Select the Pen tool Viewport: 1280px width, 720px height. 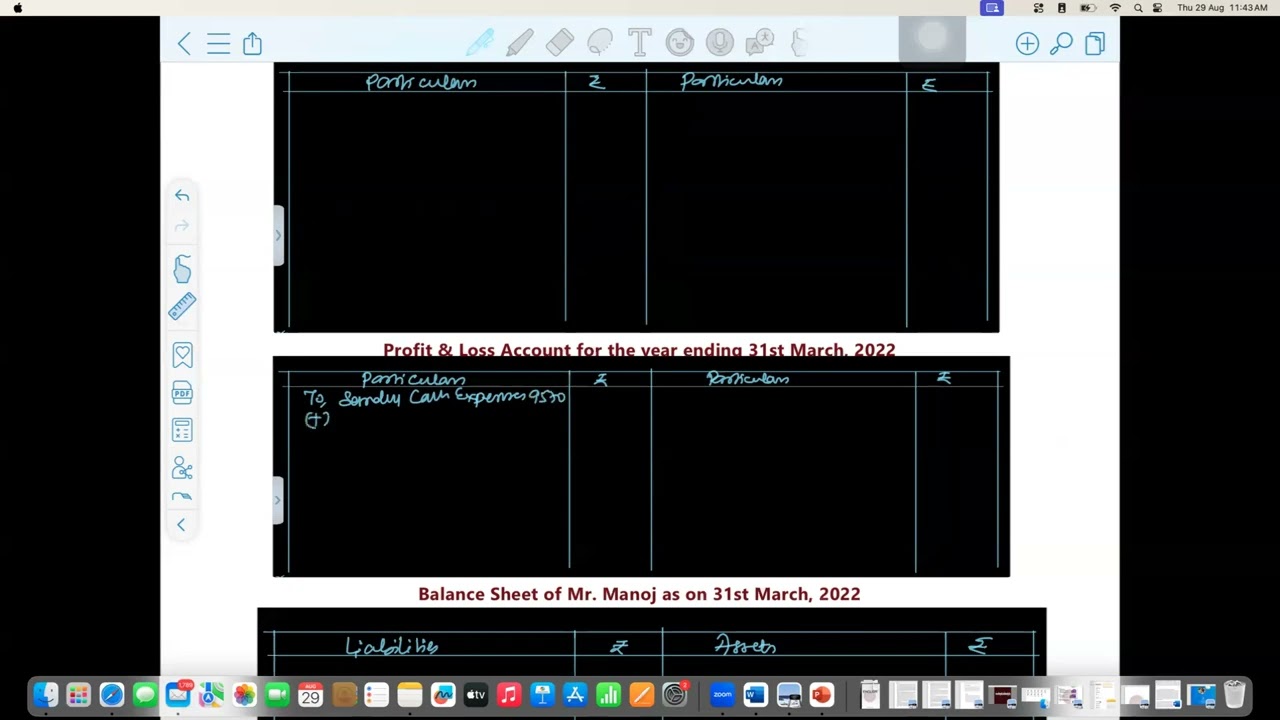(480, 42)
